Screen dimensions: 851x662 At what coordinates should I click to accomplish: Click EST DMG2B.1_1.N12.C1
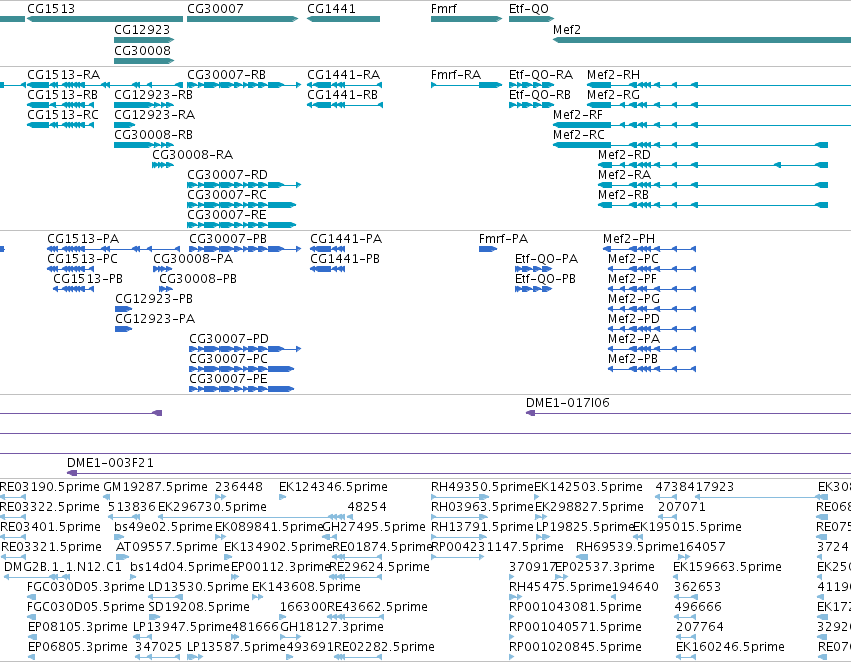pos(63,567)
